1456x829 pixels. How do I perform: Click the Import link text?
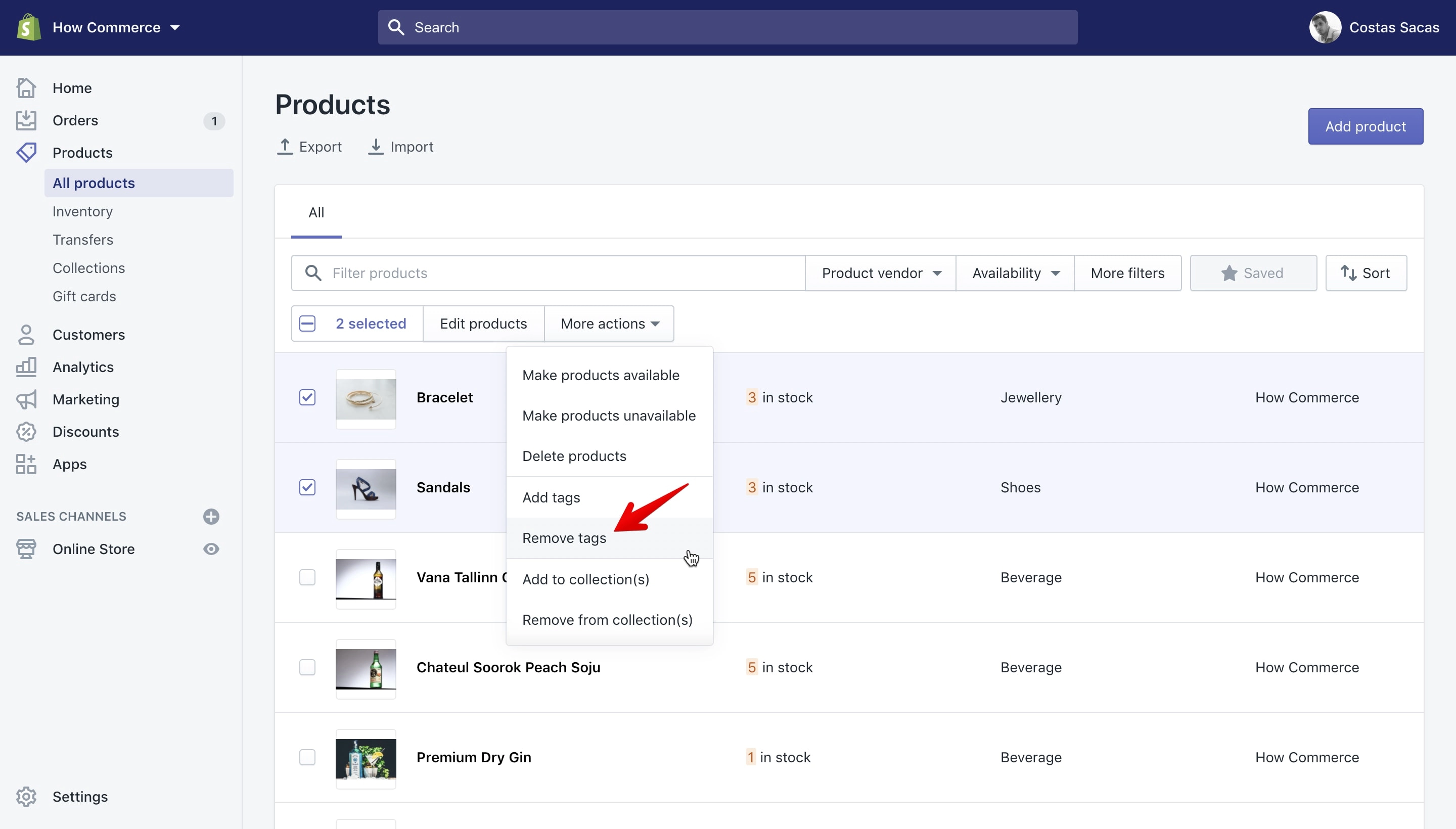pos(412,147)
